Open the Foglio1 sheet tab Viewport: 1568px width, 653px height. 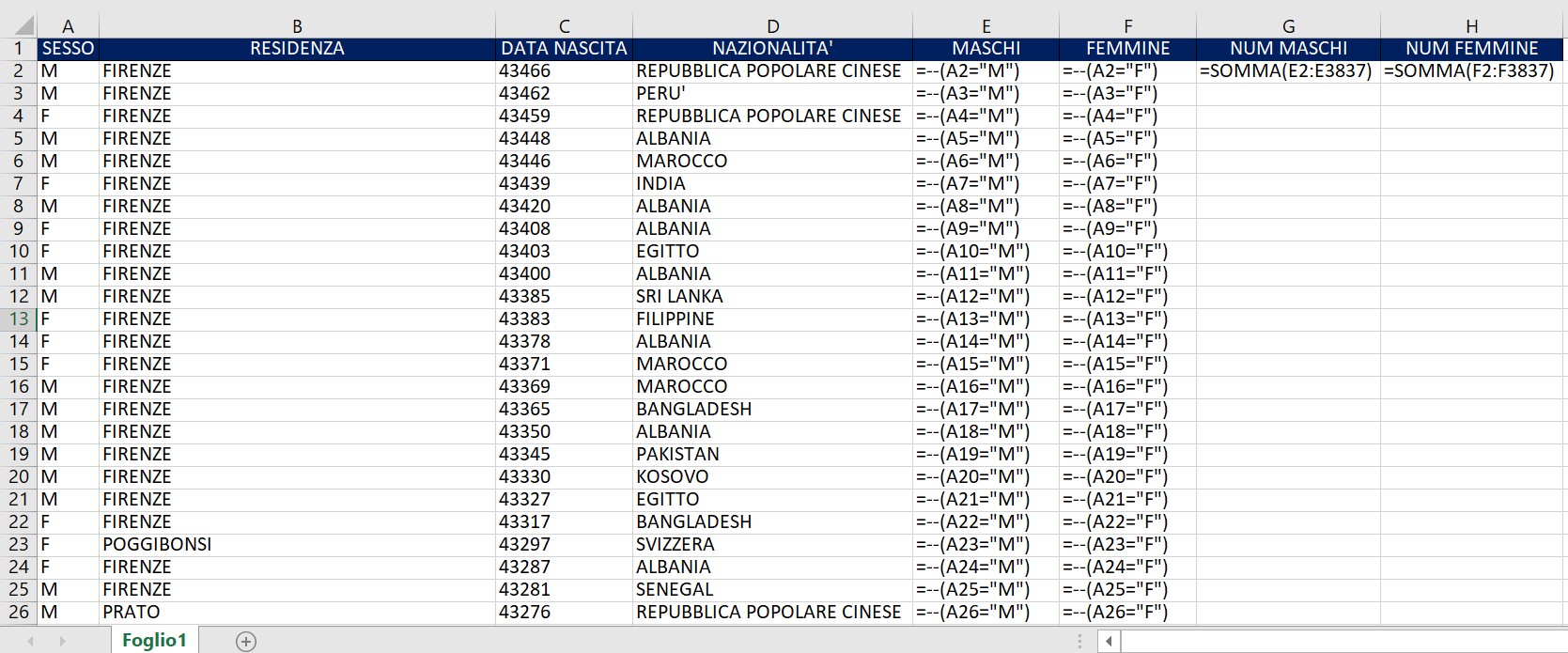tap(154, 641)
